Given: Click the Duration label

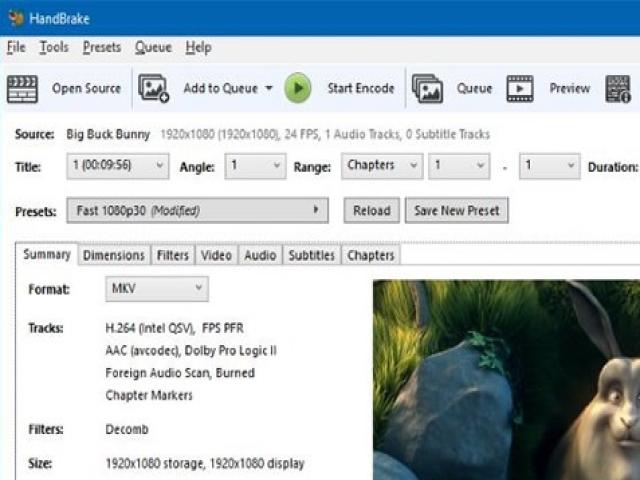Looking at the screenshot, I should pos(613,167).
